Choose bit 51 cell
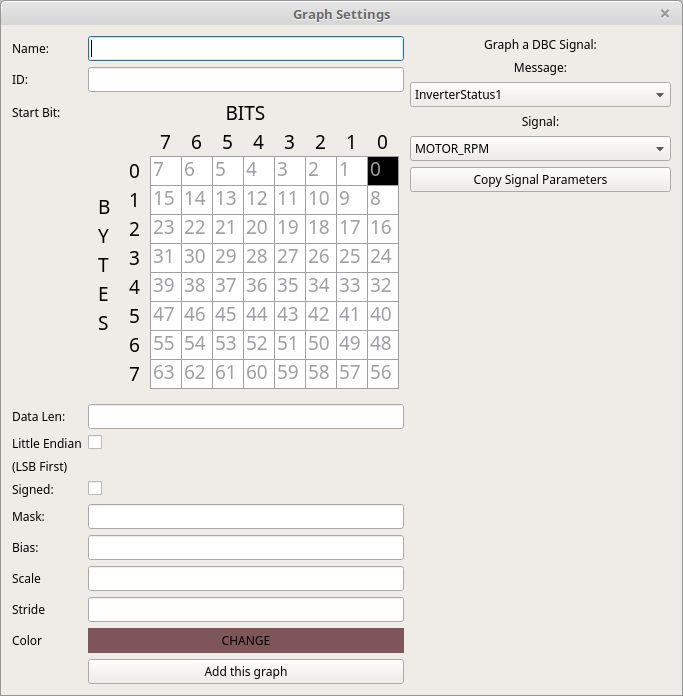The height and width of the screenshot is (696, 683). [x=290, y=345]
